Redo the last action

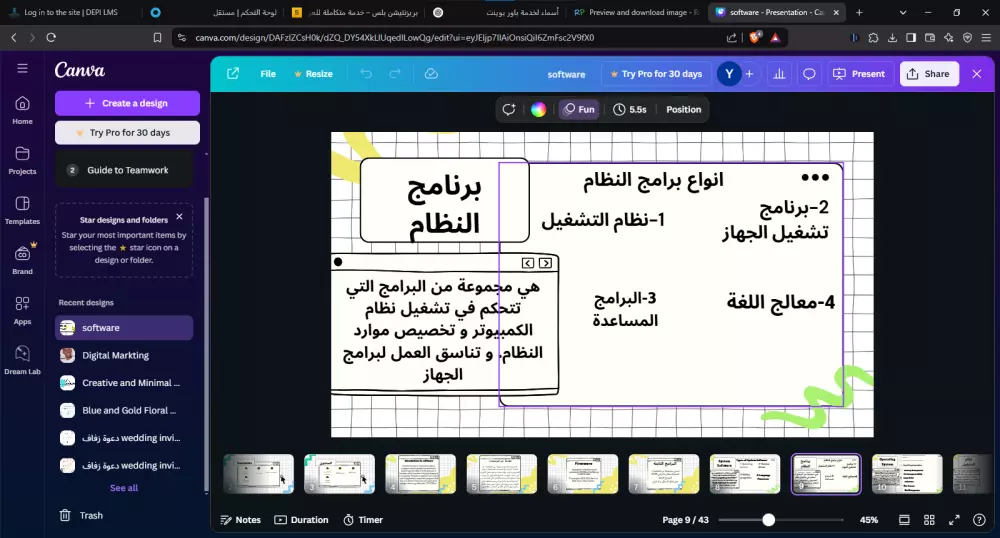(395, 74)
